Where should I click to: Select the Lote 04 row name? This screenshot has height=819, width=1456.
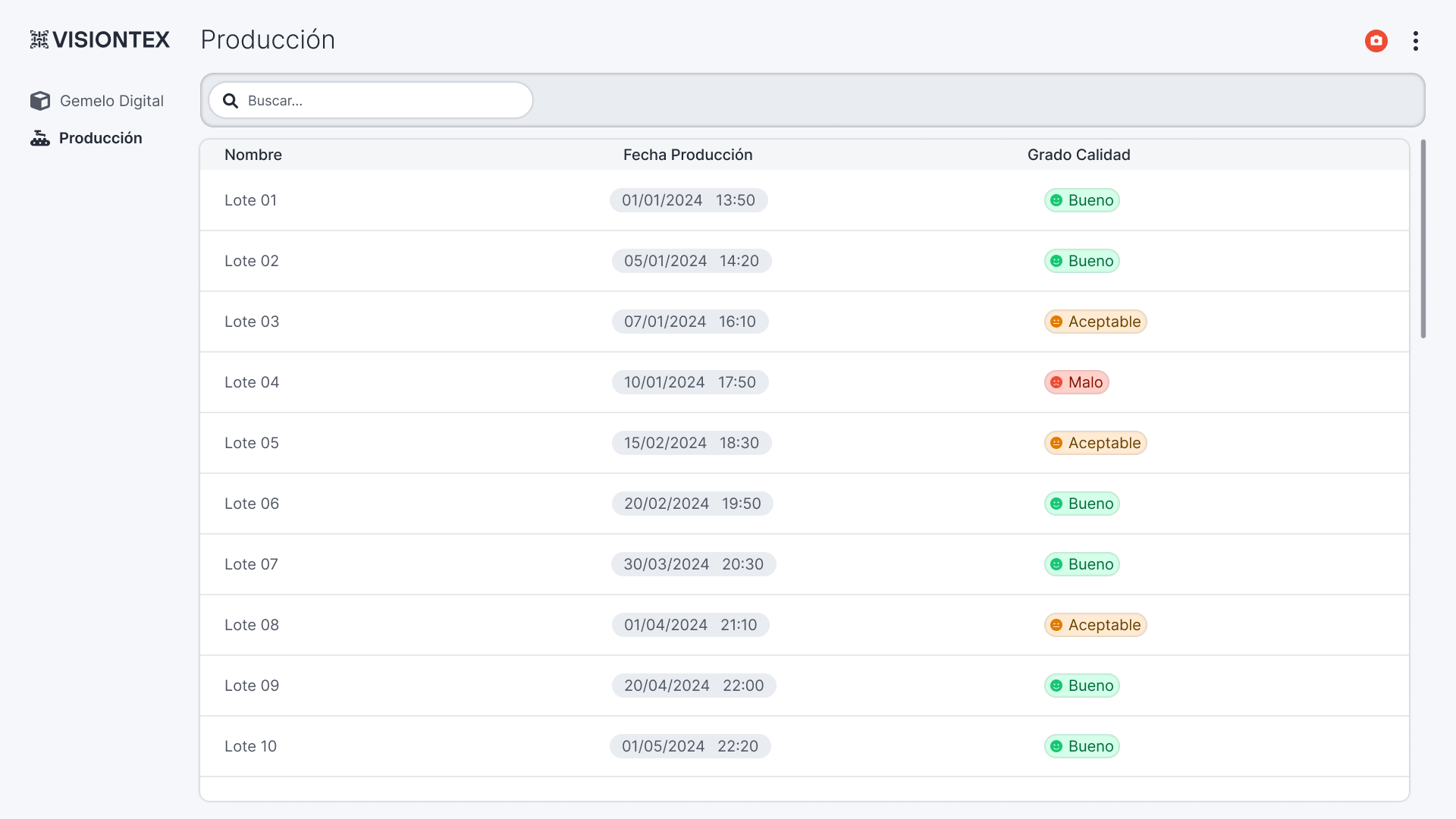tap(252, 382)
